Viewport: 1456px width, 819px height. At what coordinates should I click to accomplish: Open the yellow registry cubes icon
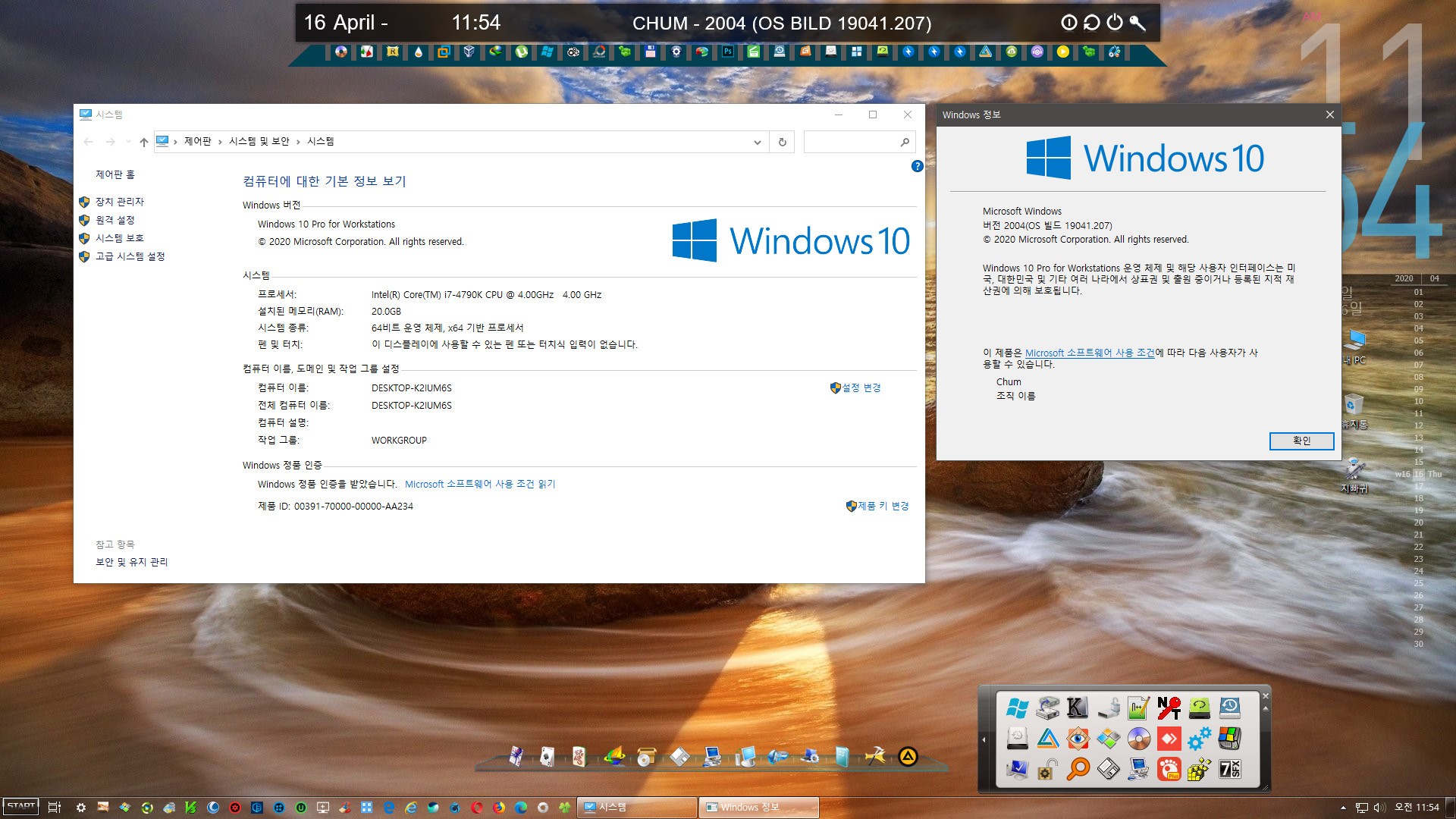(1199, 769)
